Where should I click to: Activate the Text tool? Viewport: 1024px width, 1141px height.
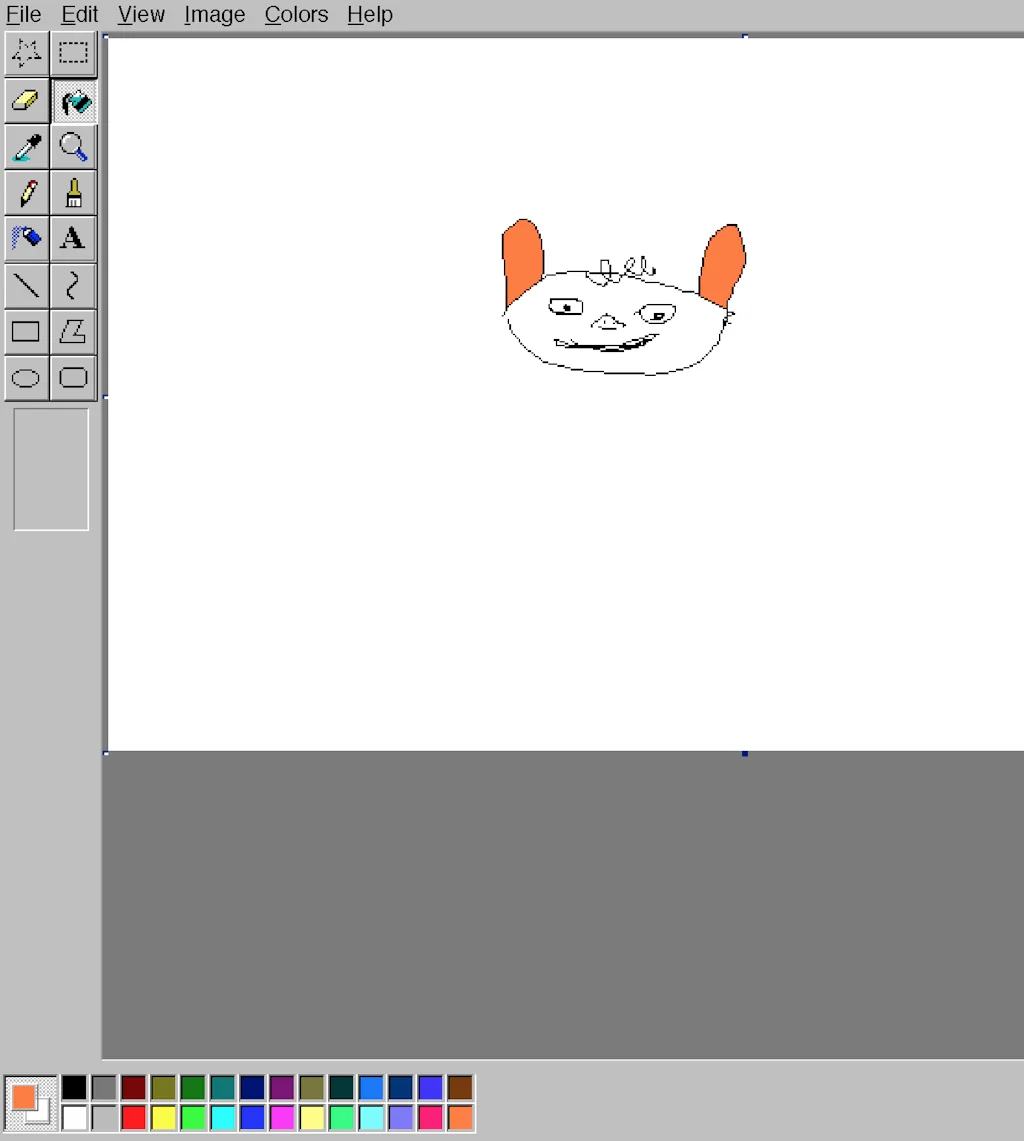point(73,238)
